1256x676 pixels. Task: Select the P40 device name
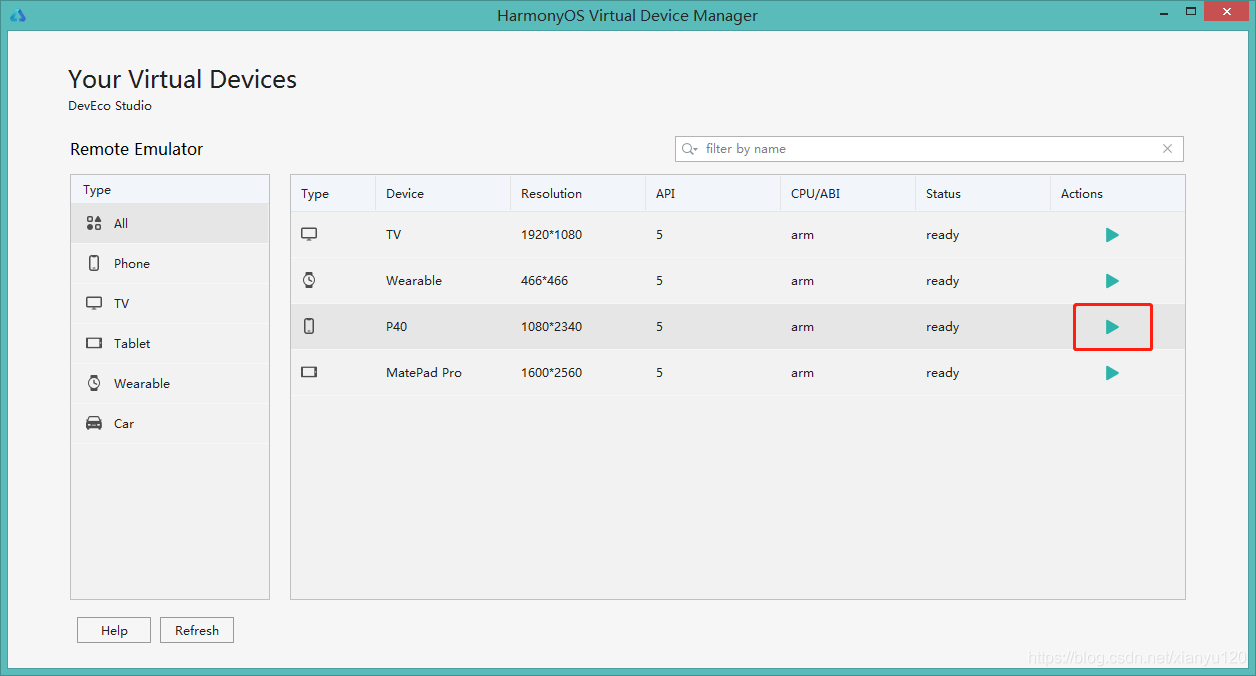[x=396, y=327]
